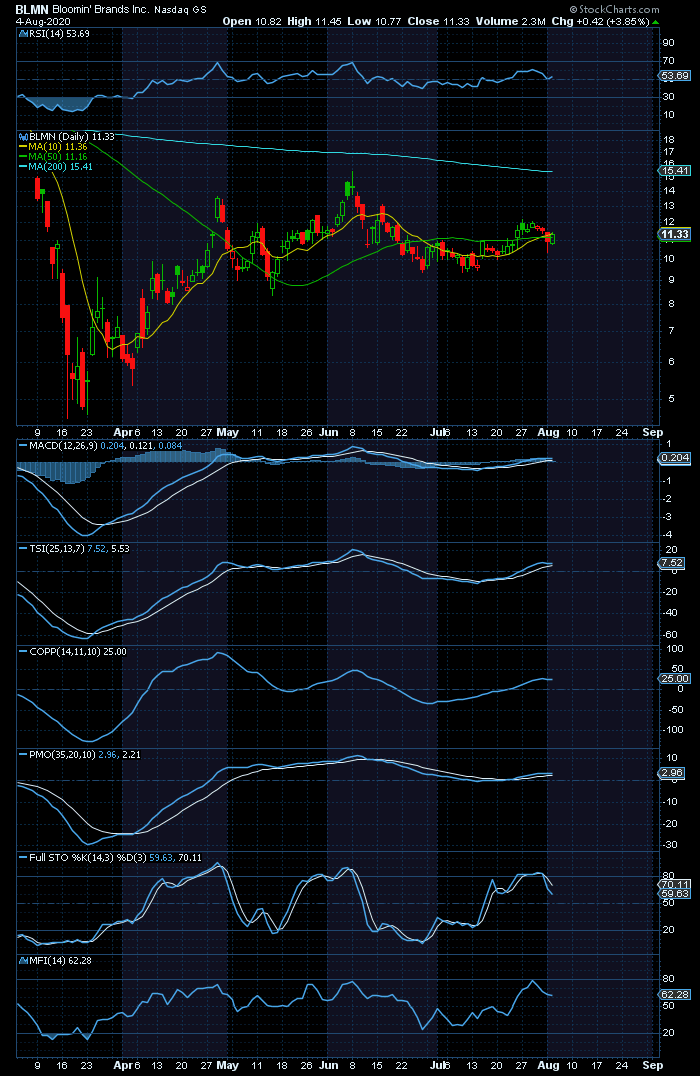Click the MA(50) 11.16 legend entry
The height and width of the screenshot is (1076, 700).
(x=58, y=156)
